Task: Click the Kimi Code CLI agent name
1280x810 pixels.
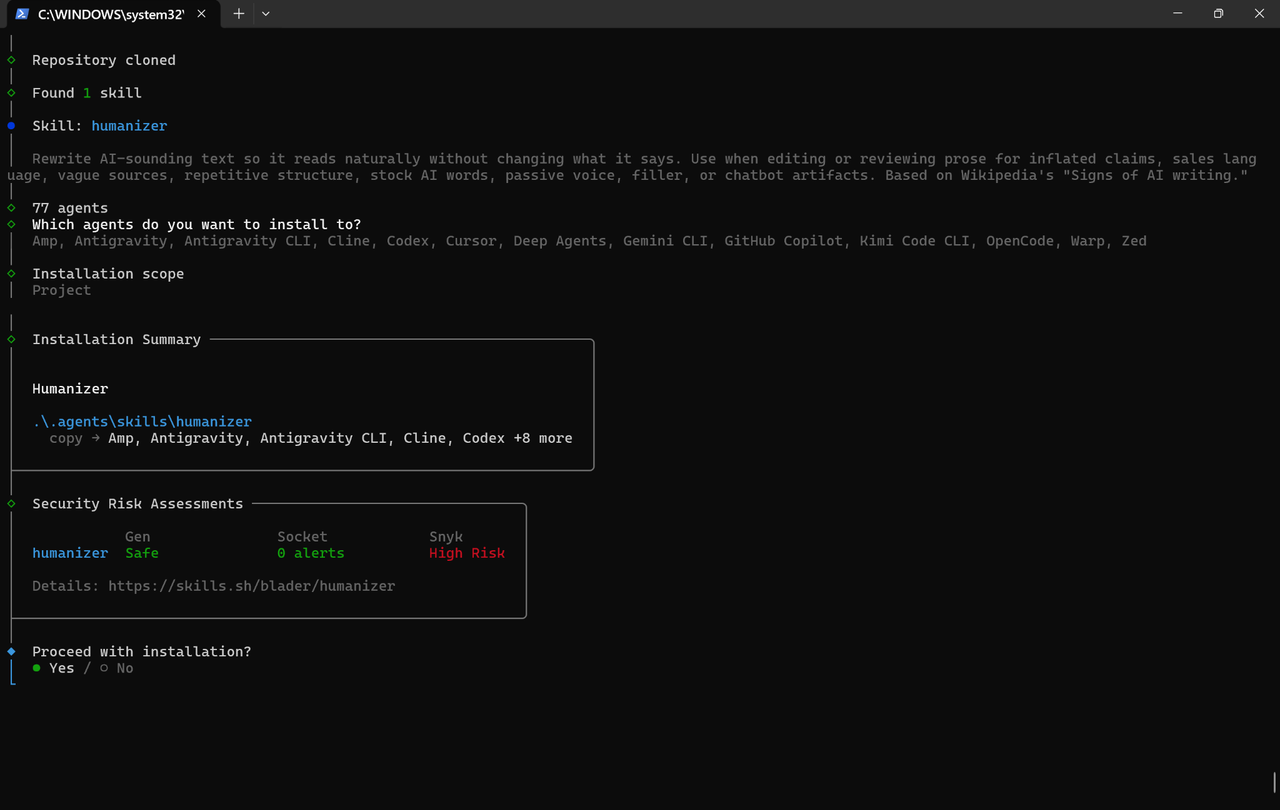Action: click(915, 241)
